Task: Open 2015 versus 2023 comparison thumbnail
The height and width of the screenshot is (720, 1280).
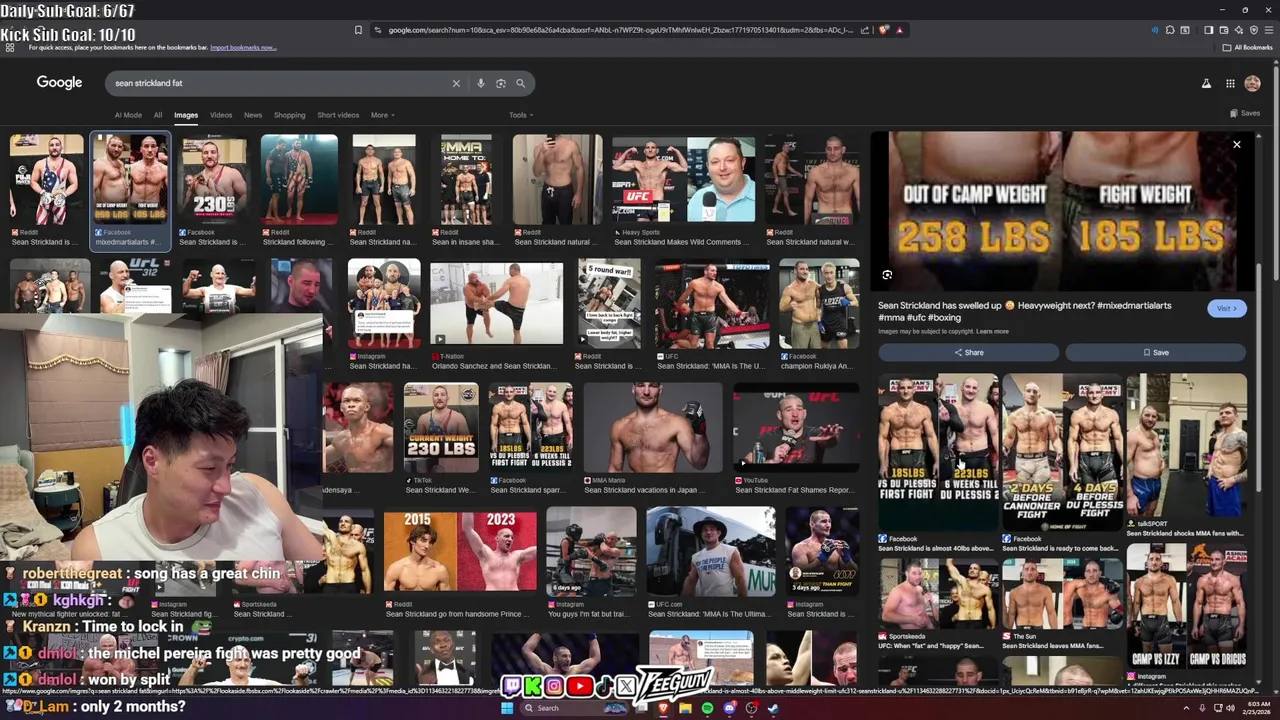Action: [x=460, y=553]
